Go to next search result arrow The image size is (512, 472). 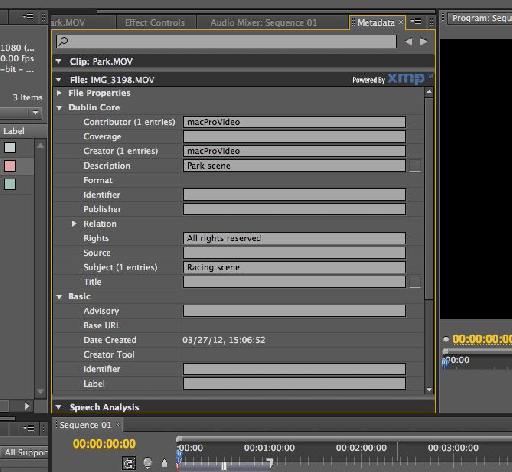424,42
